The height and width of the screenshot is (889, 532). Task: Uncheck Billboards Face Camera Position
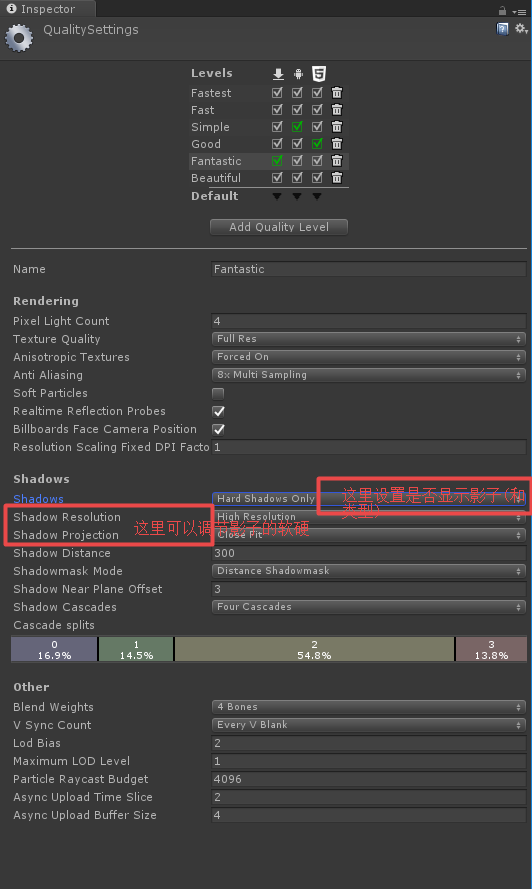[x=218, y=430]
